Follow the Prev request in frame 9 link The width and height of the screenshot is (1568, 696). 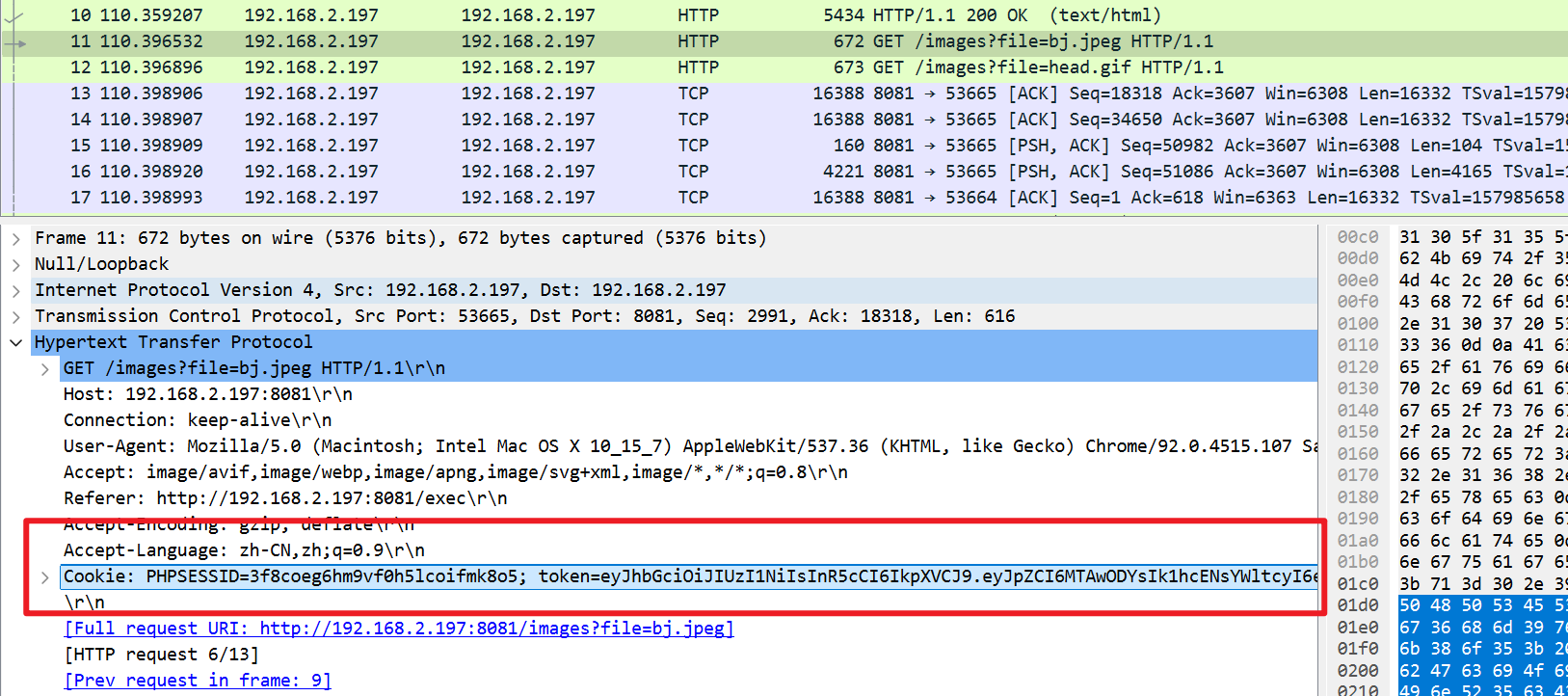coord(198,681)
